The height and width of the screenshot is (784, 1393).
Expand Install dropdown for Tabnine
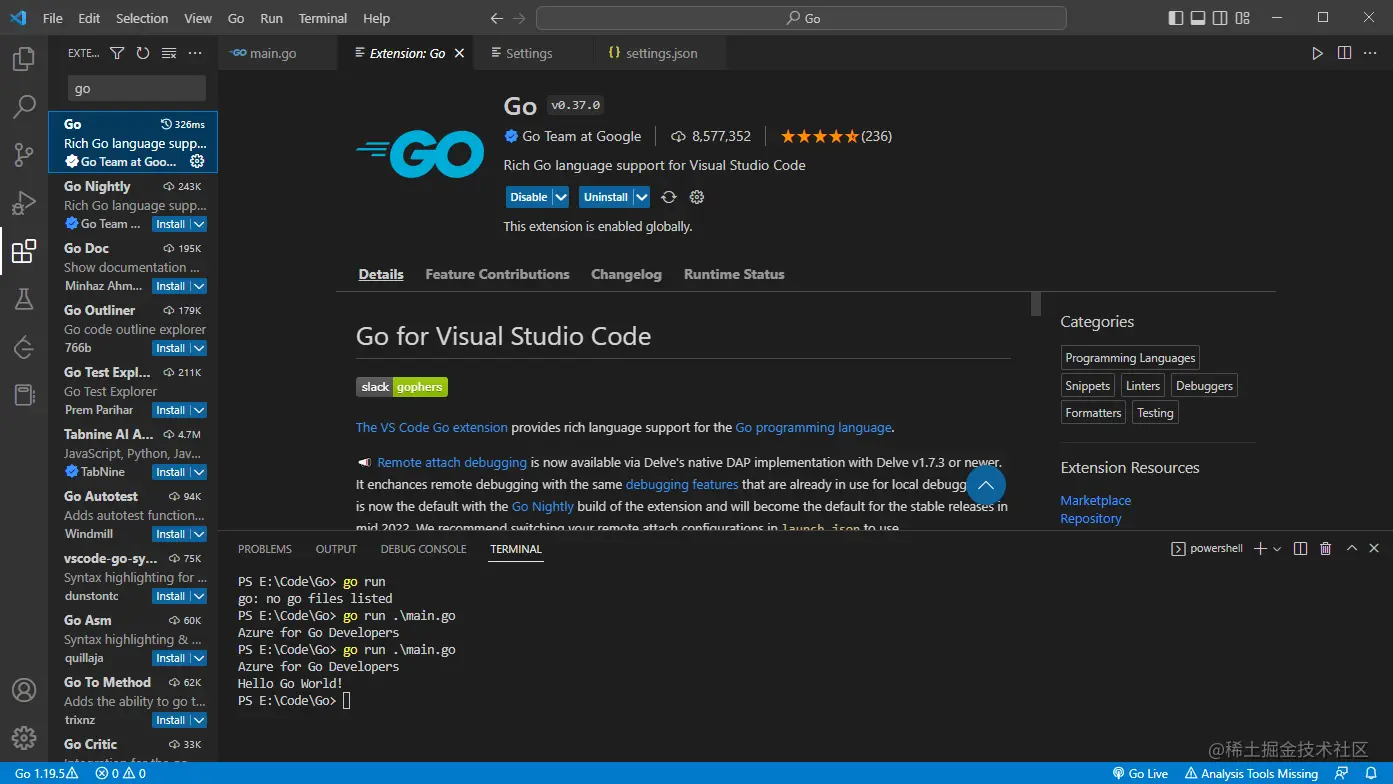tap(199, 472)
